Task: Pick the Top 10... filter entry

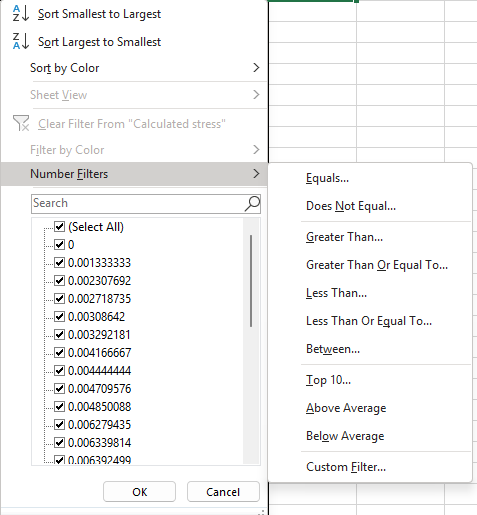Action: (x=328, y=380)
